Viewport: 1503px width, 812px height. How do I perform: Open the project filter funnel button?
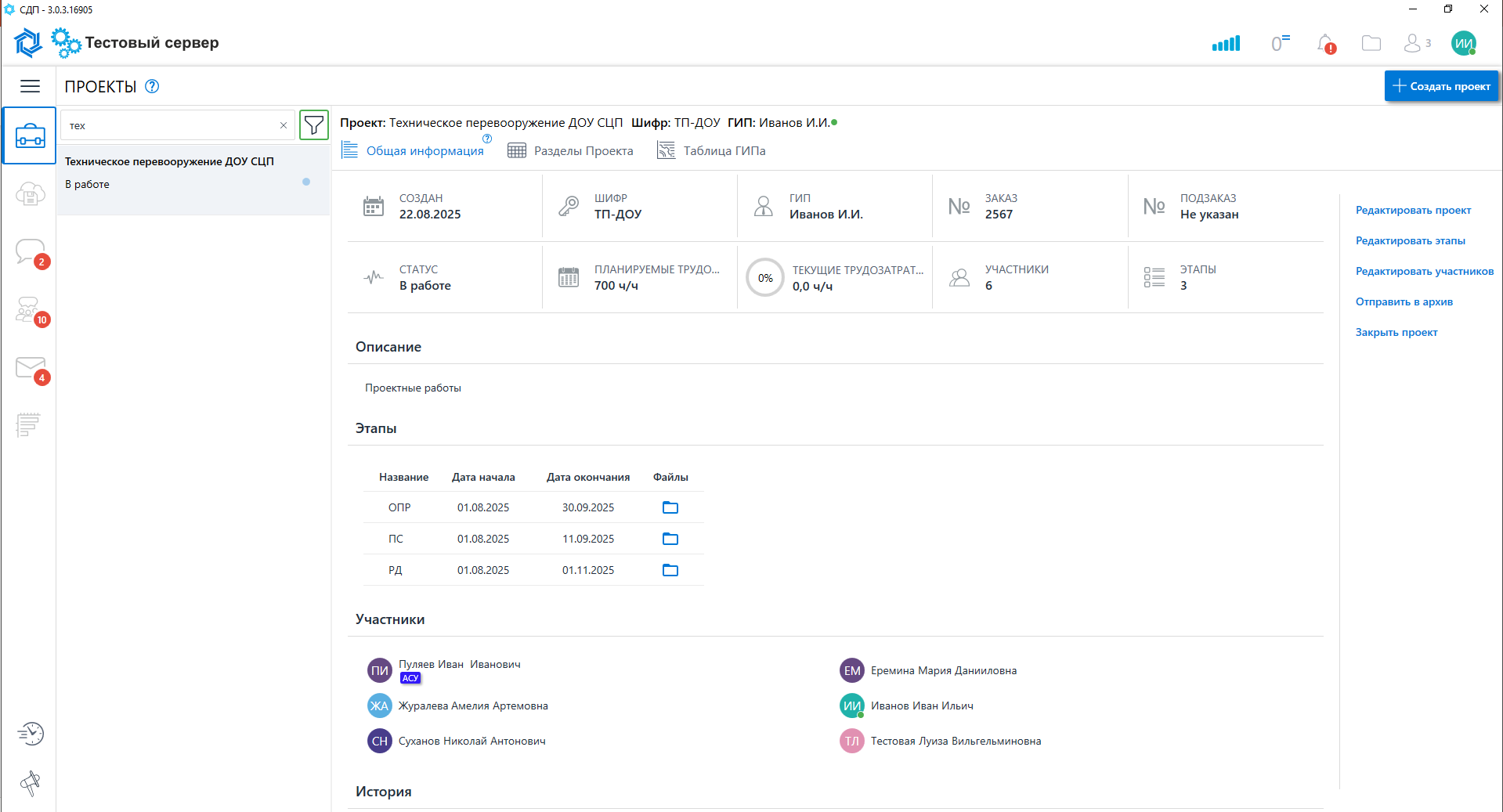click(314, 125)
